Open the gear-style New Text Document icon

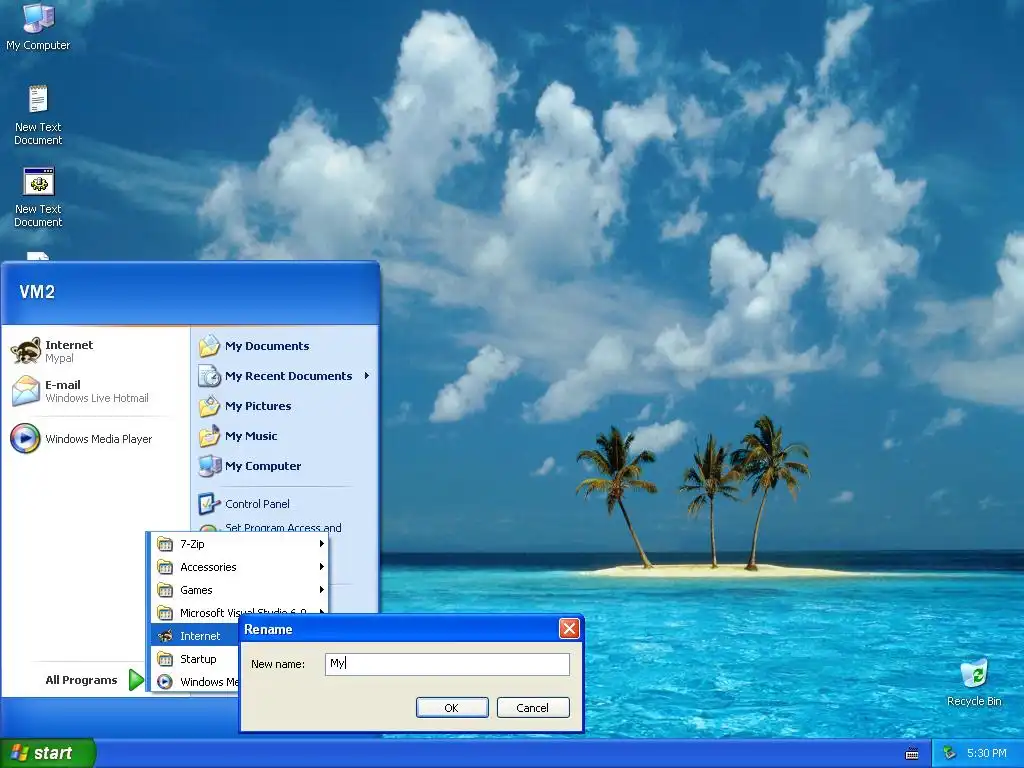click(x=39, y=182)
